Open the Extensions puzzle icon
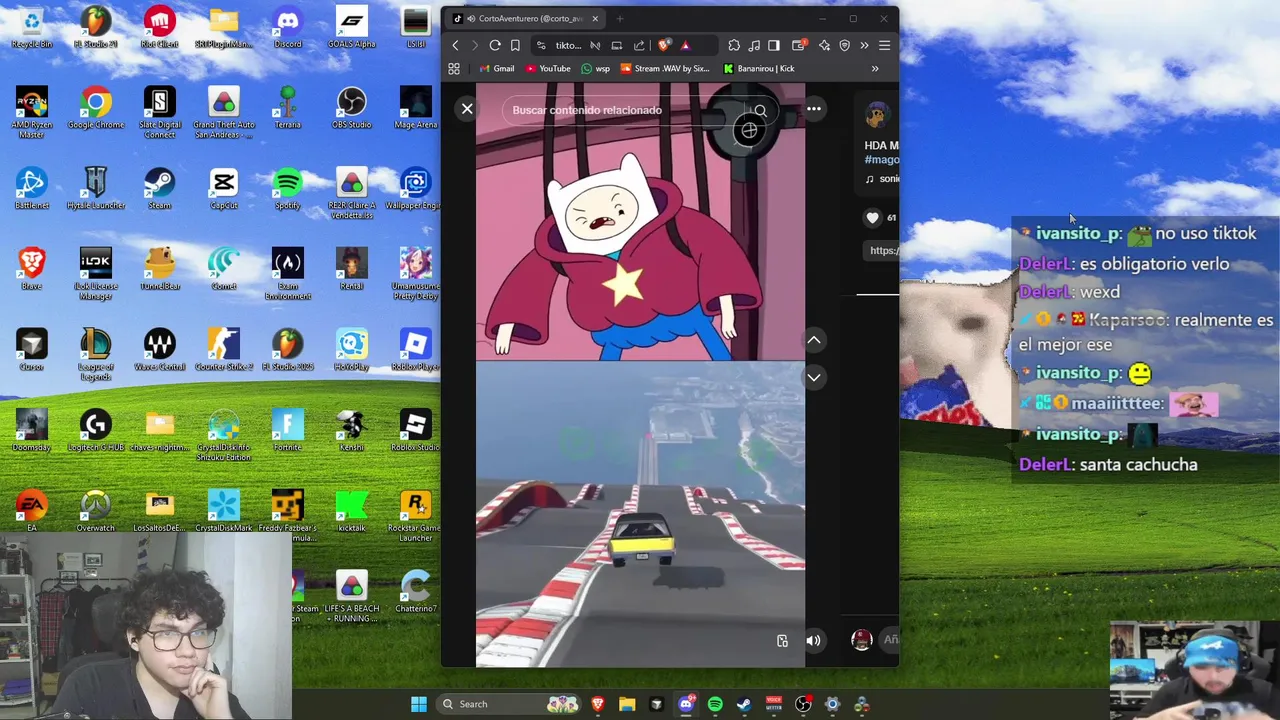The image size is (1280, 720). (734, 45)
